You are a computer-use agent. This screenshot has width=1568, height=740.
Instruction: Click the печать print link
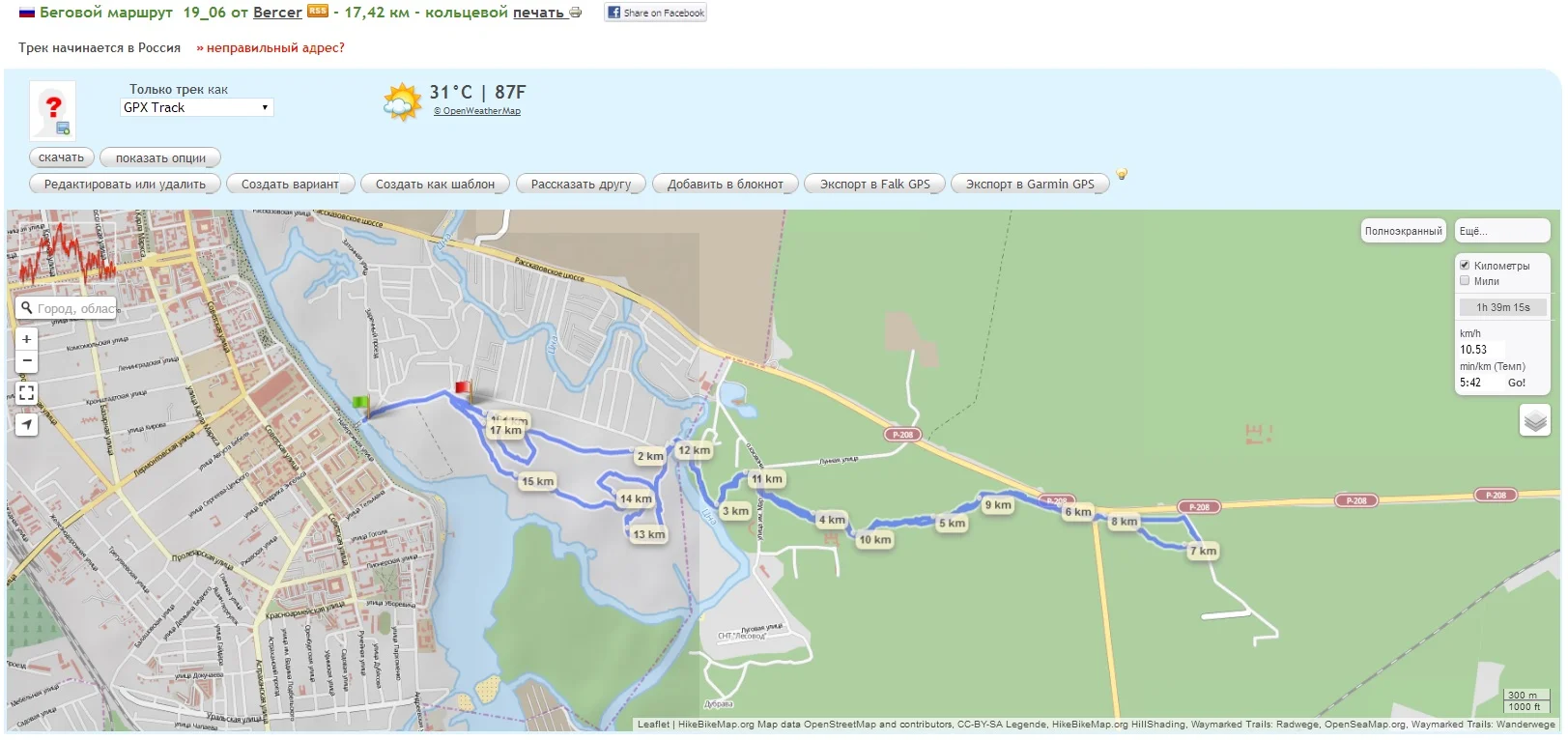(538, 13)
